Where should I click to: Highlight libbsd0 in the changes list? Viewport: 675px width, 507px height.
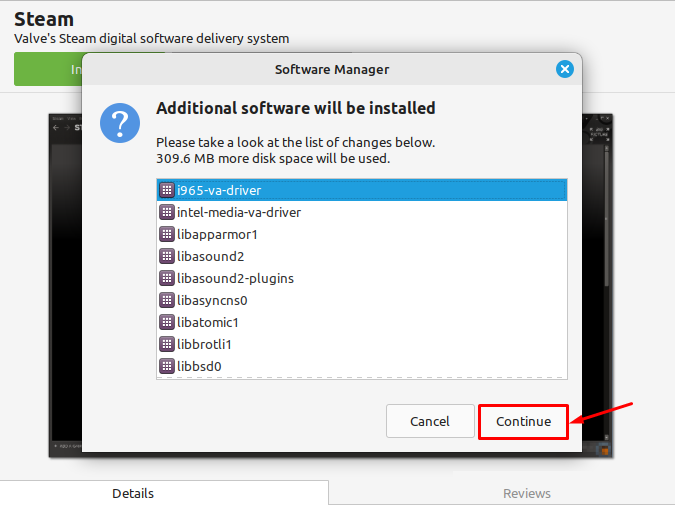(199, 366)
